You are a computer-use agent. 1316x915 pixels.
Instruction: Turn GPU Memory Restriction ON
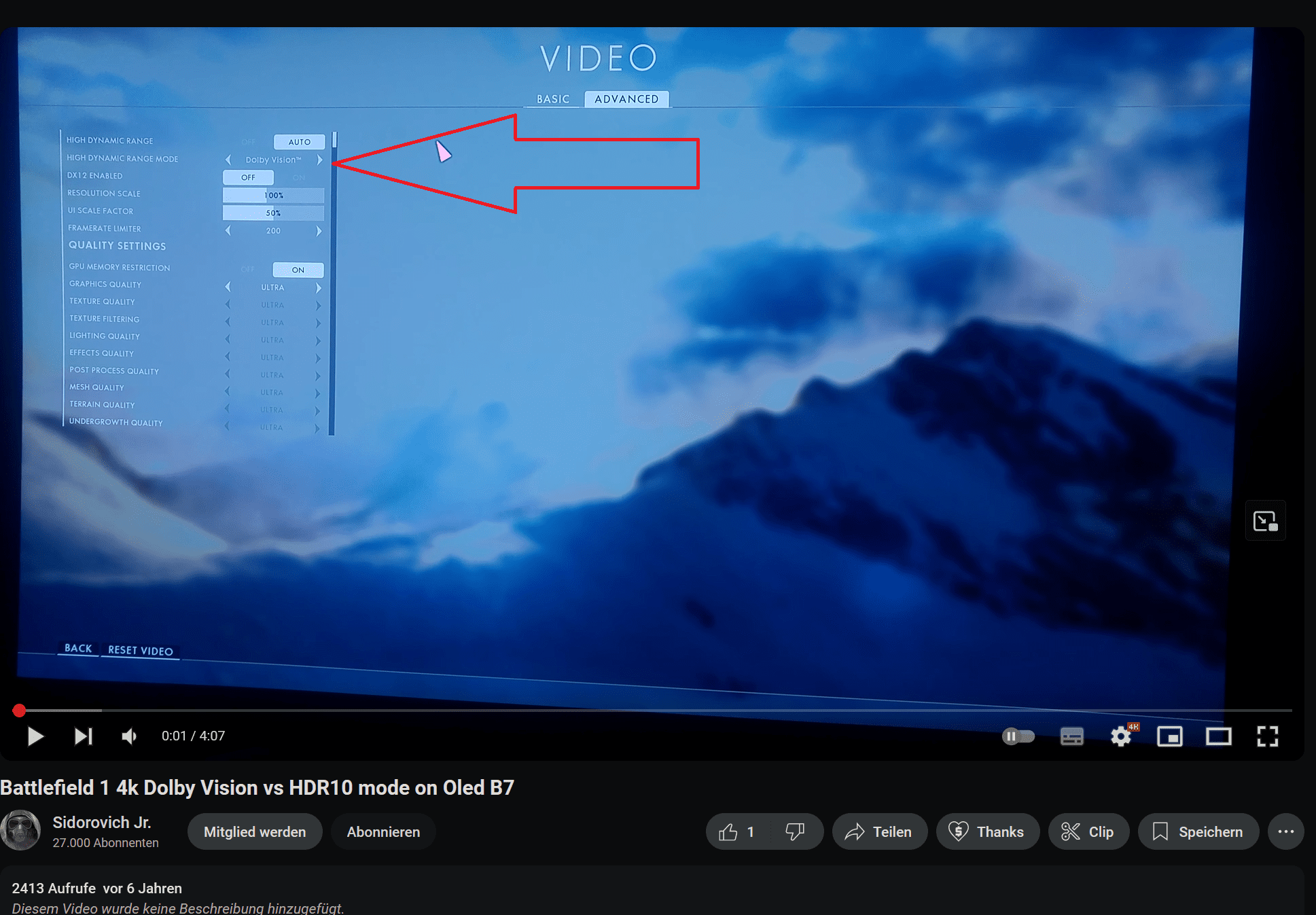(x=298, y=270)
